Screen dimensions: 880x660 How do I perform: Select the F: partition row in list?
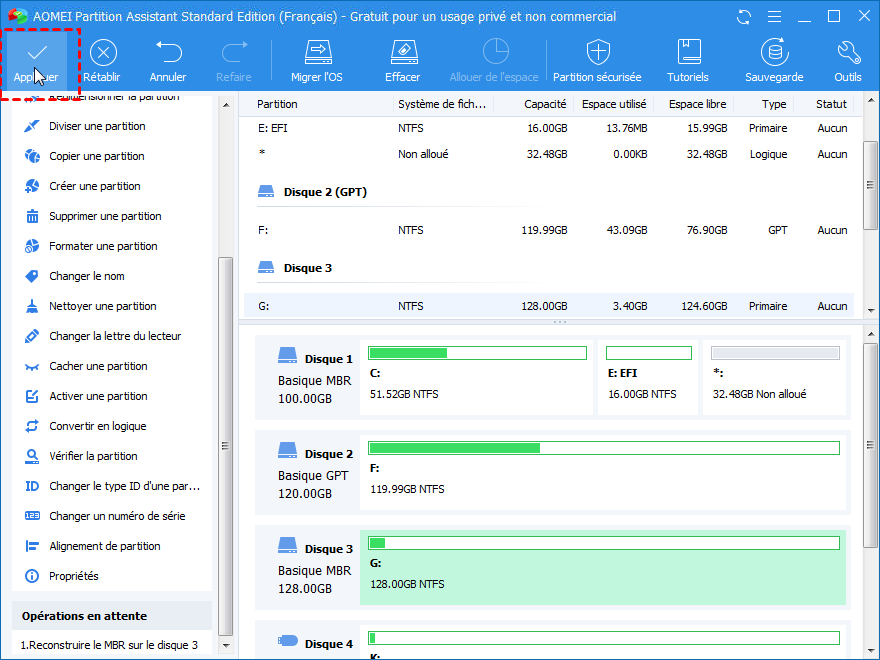coord(548,230)
